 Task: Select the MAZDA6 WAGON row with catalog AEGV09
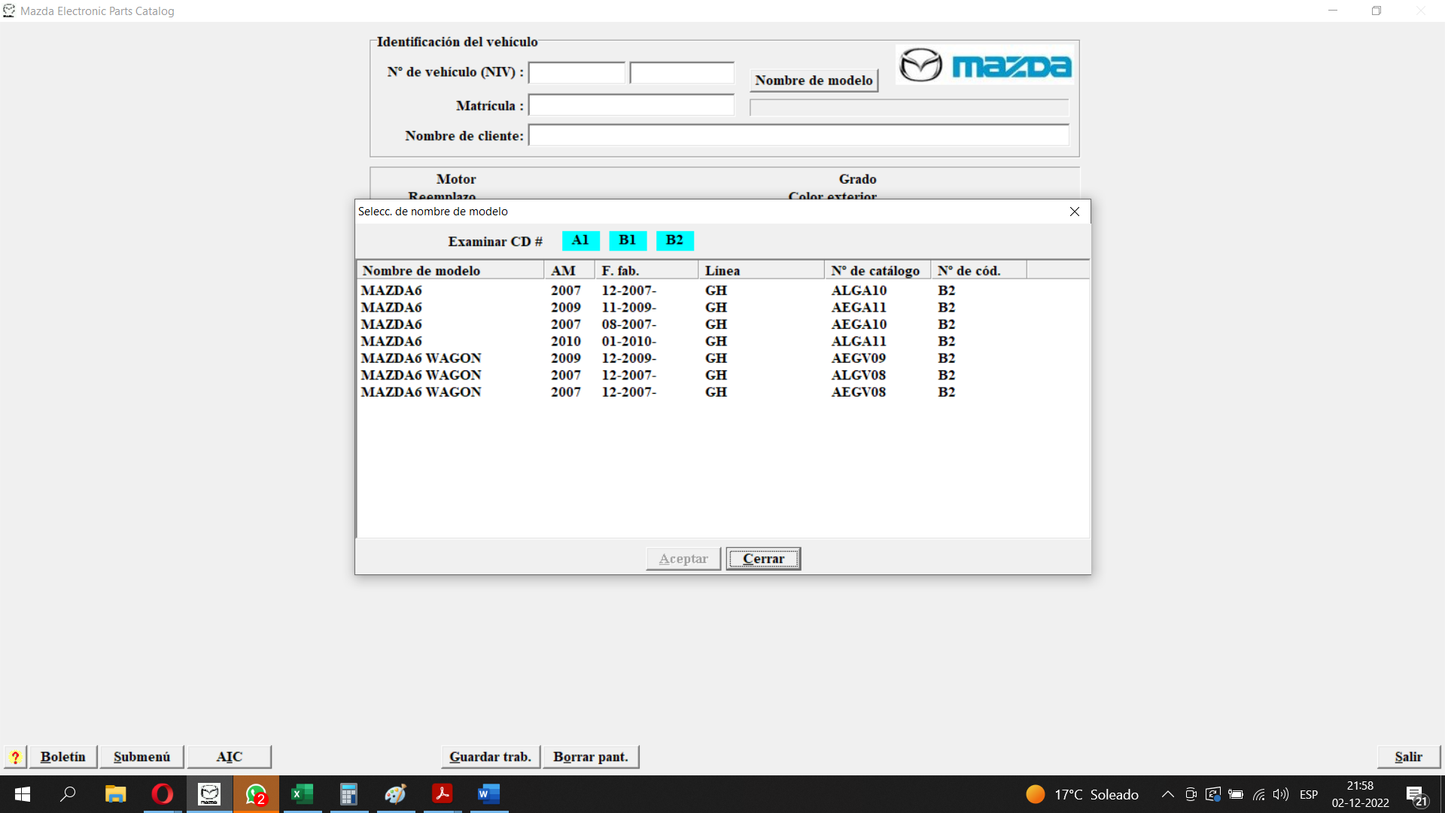tap(722, 358)
